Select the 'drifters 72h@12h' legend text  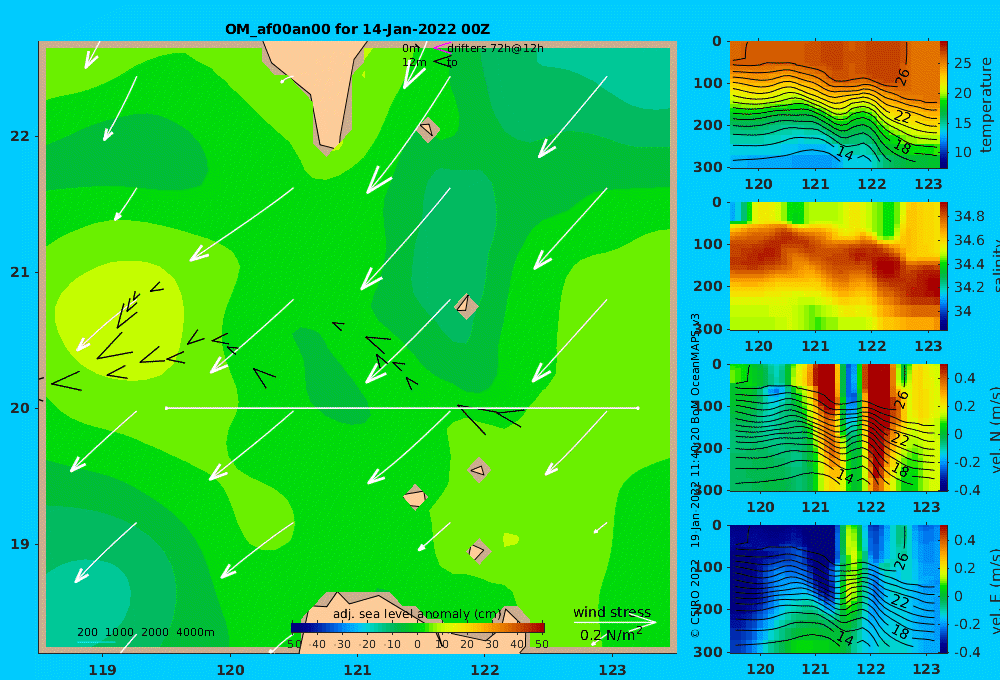tap(495, 48)
